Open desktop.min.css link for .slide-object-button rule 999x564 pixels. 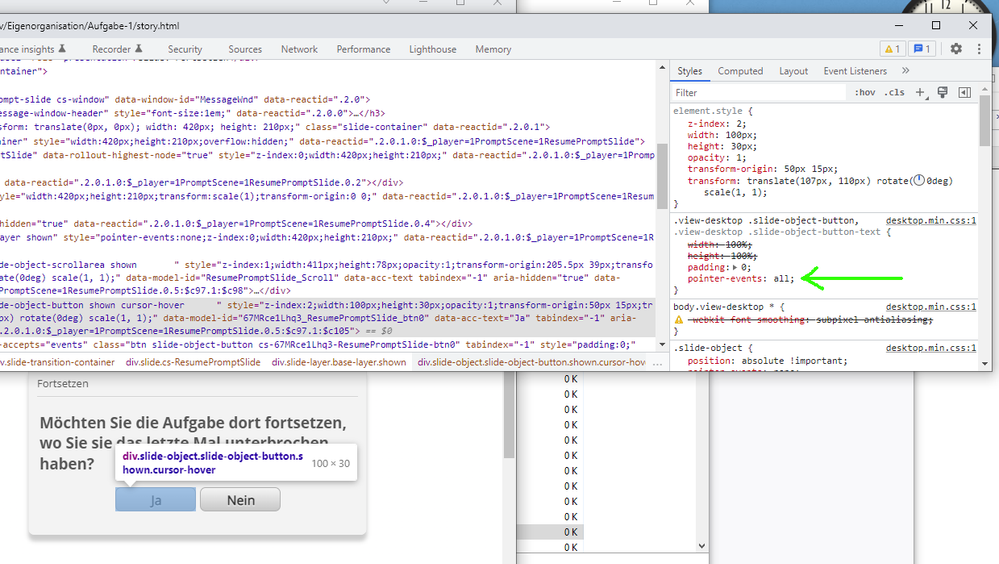tap(930, 220)
